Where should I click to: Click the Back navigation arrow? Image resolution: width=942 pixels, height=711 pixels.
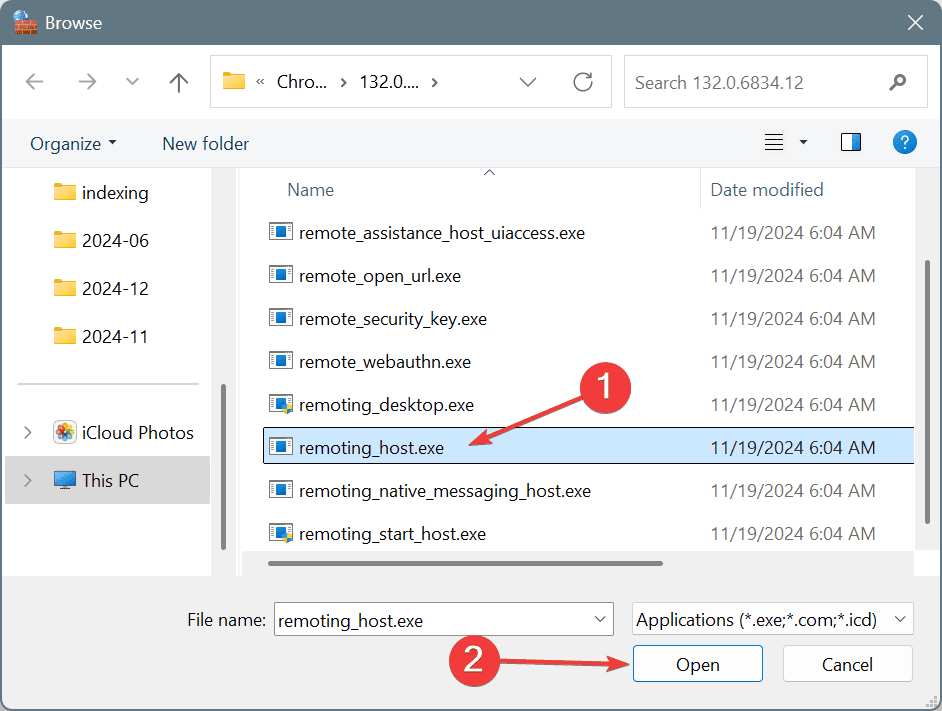(35, 82)
